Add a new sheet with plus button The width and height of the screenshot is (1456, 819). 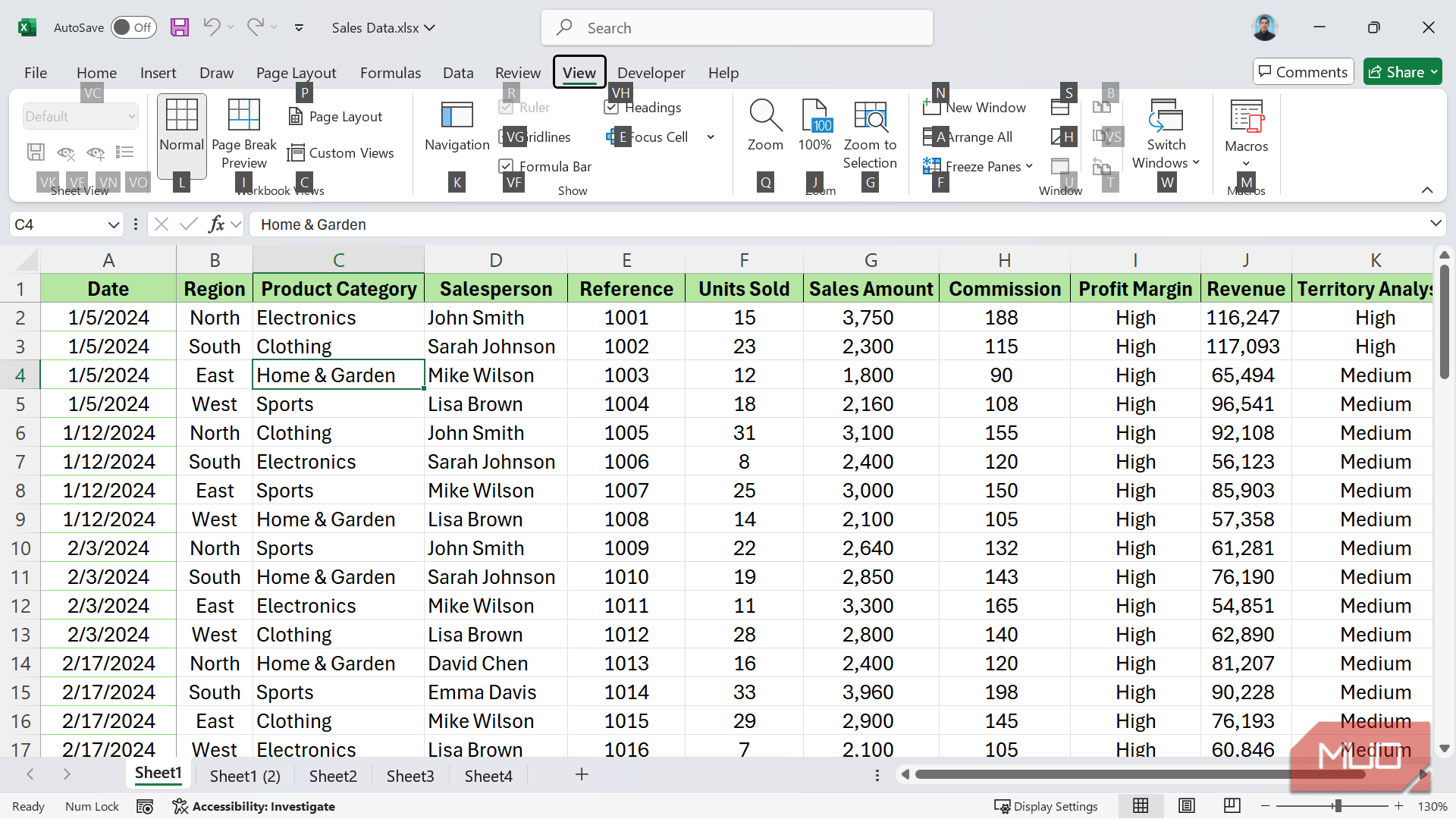click(582, 774)
